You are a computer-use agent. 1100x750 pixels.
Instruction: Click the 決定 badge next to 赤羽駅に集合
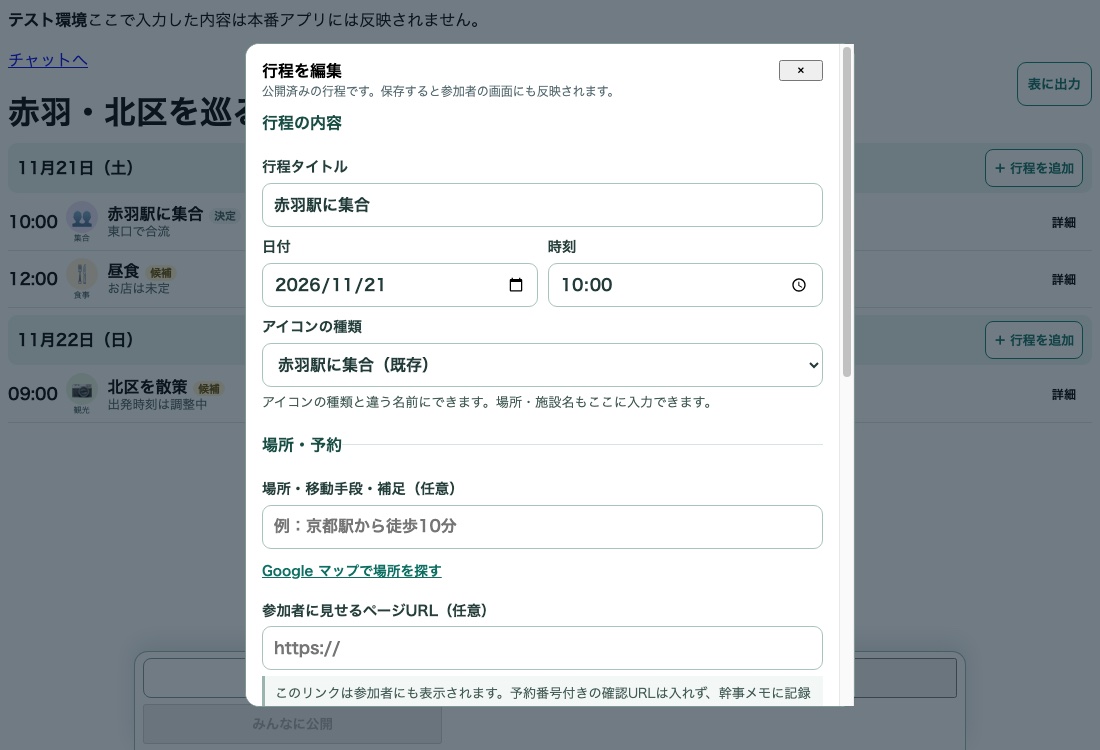point(224,216)
